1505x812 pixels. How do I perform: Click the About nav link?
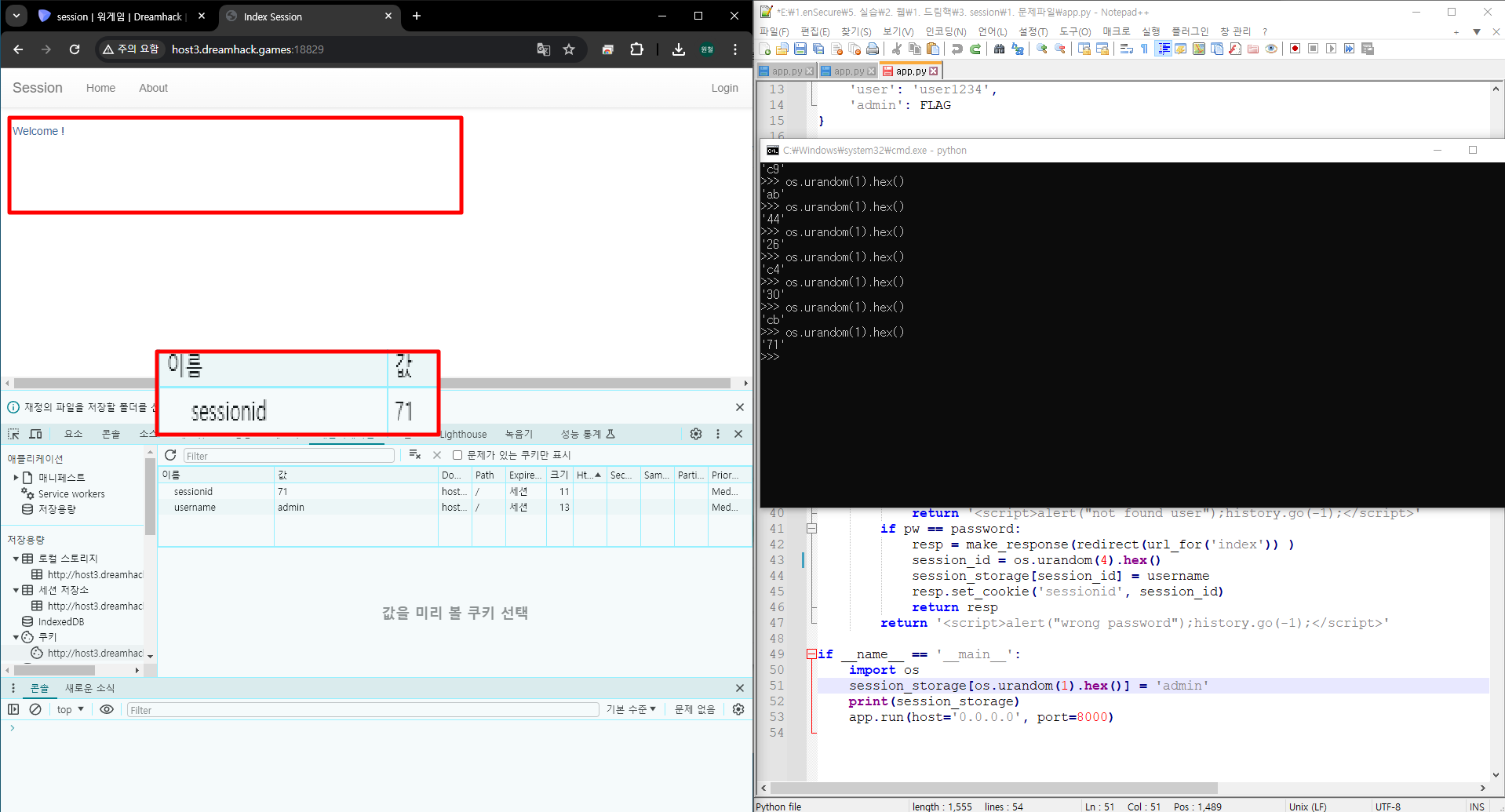coord(153,88)
